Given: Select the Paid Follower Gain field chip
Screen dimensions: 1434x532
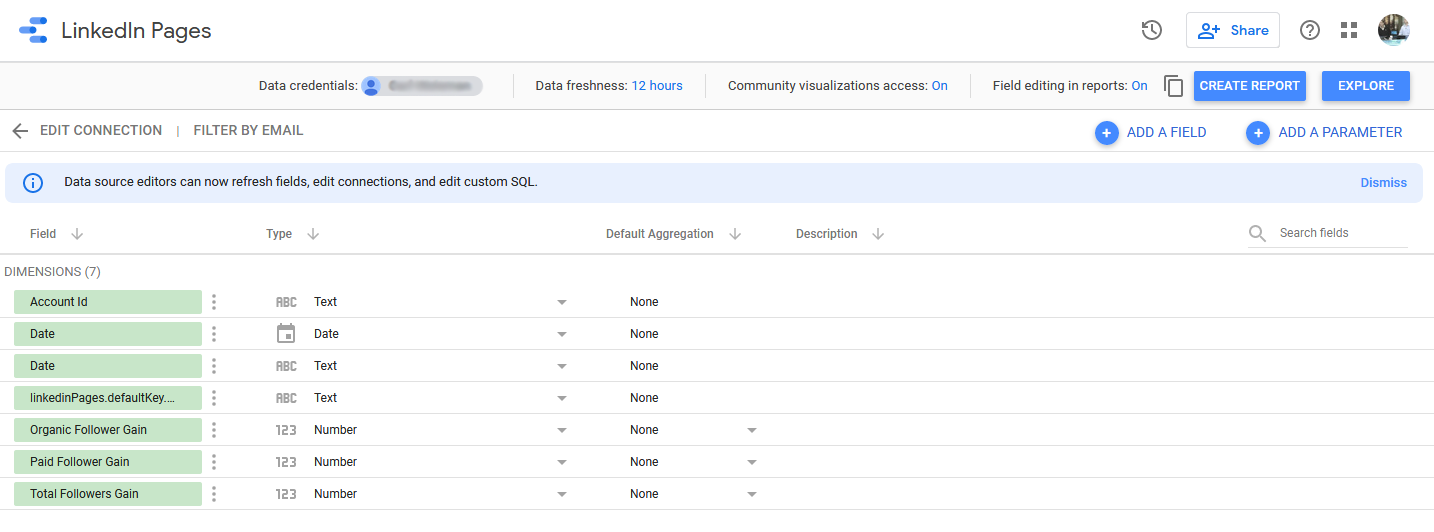Looking at the screenshot, I should (108, 462).
